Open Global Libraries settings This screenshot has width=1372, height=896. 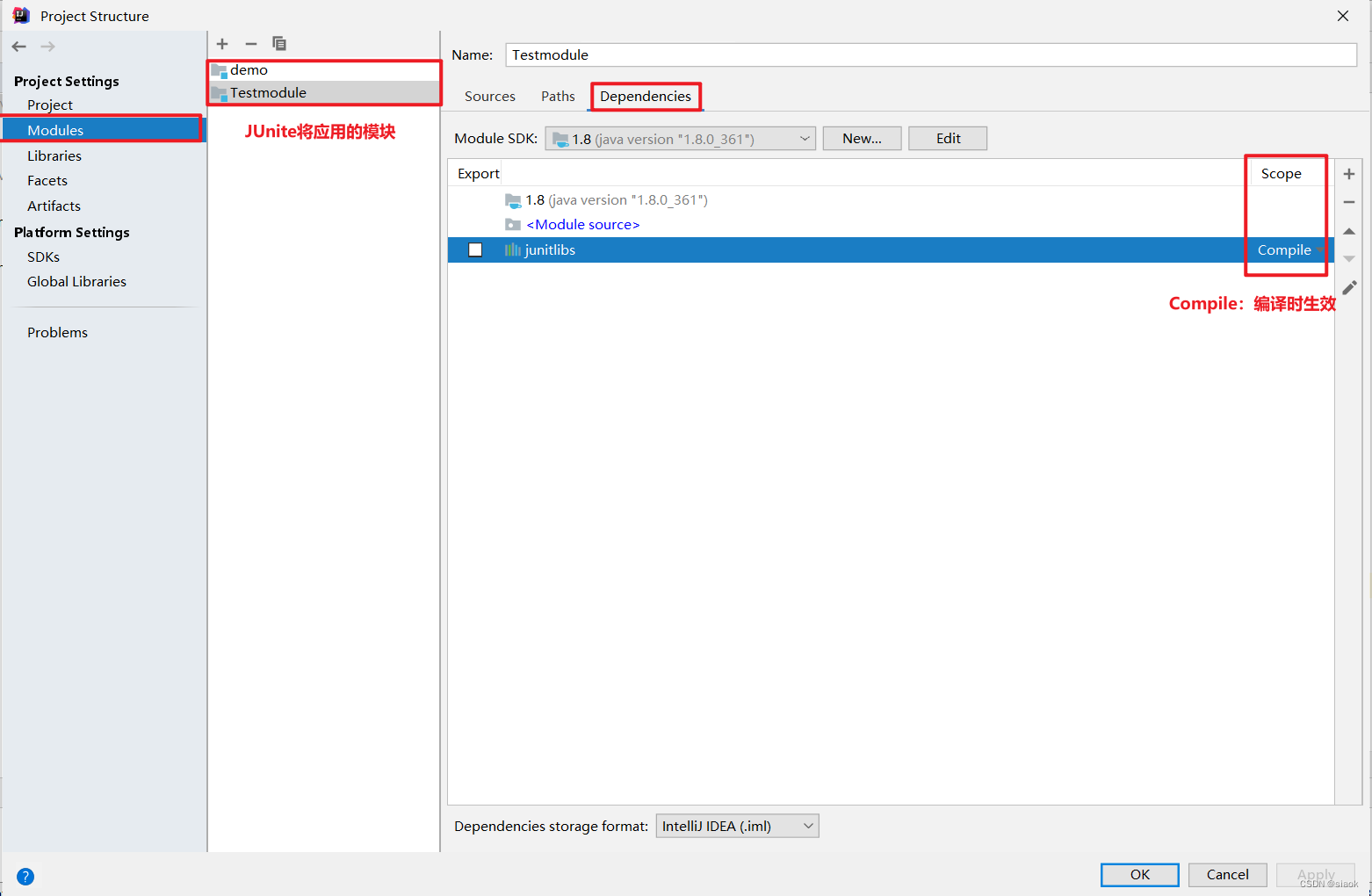coord(76,281)
